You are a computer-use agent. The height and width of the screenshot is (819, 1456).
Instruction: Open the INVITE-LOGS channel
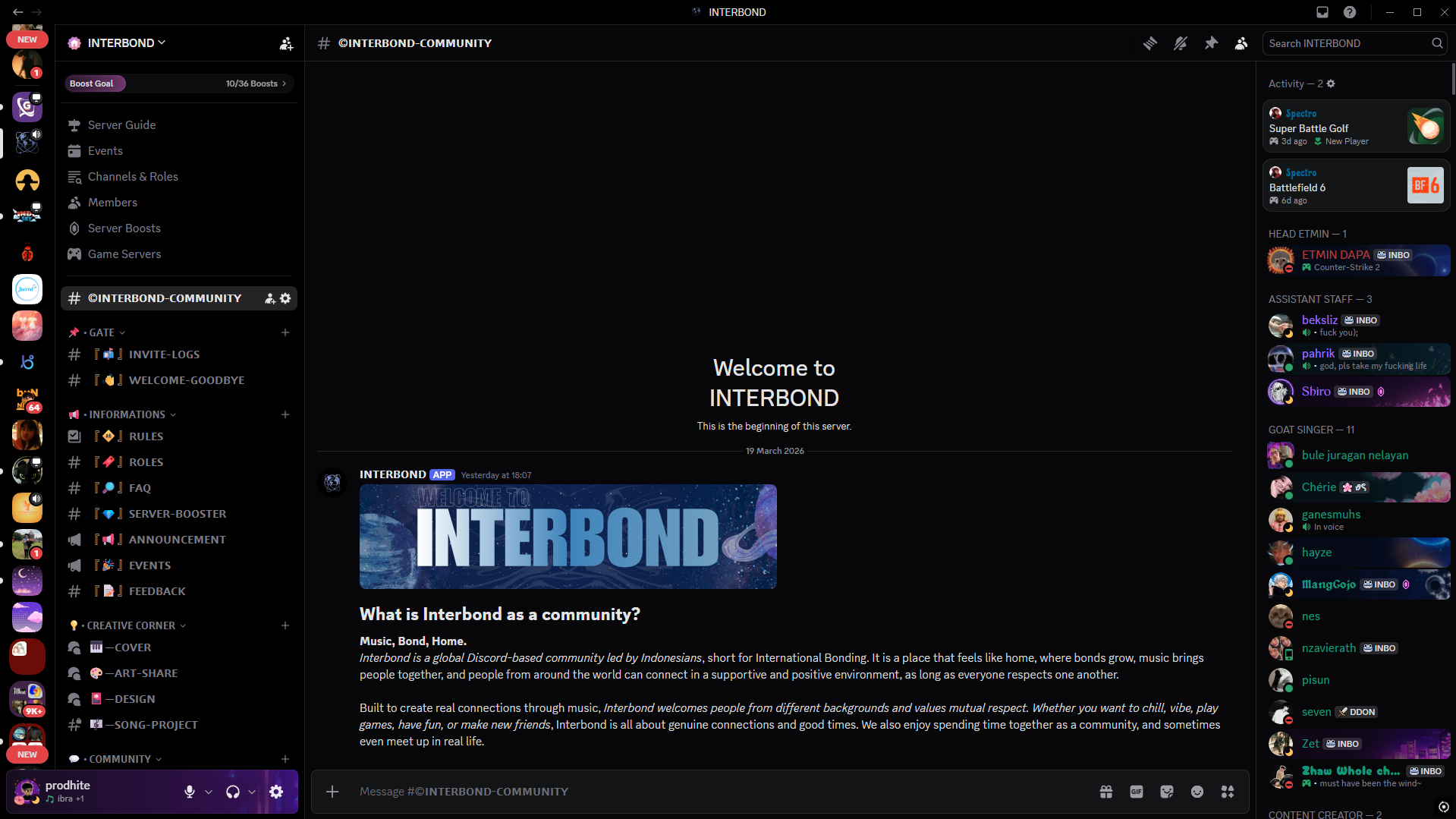coord(179,354)
